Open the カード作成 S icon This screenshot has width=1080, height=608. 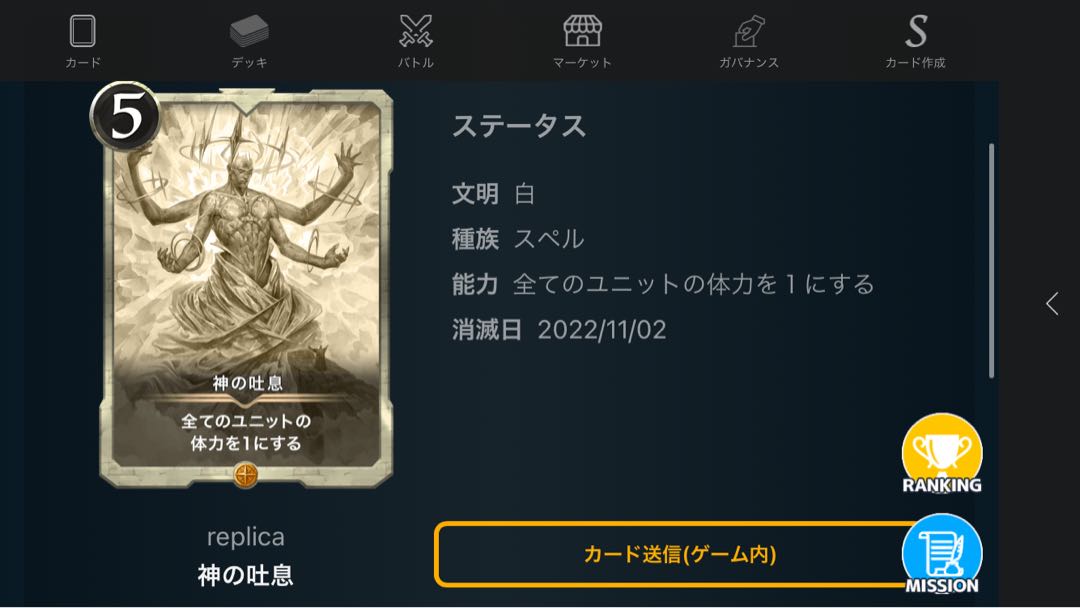coord(916,32)
